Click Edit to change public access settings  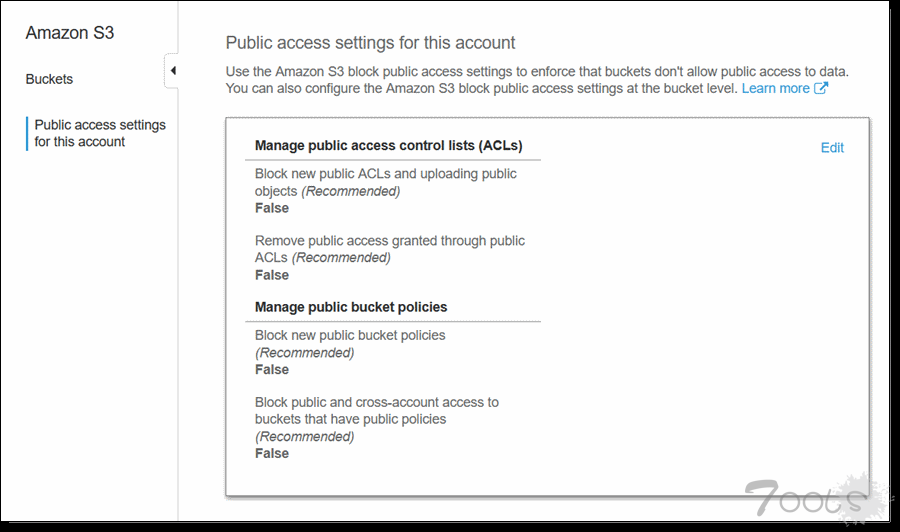(832, 148)
